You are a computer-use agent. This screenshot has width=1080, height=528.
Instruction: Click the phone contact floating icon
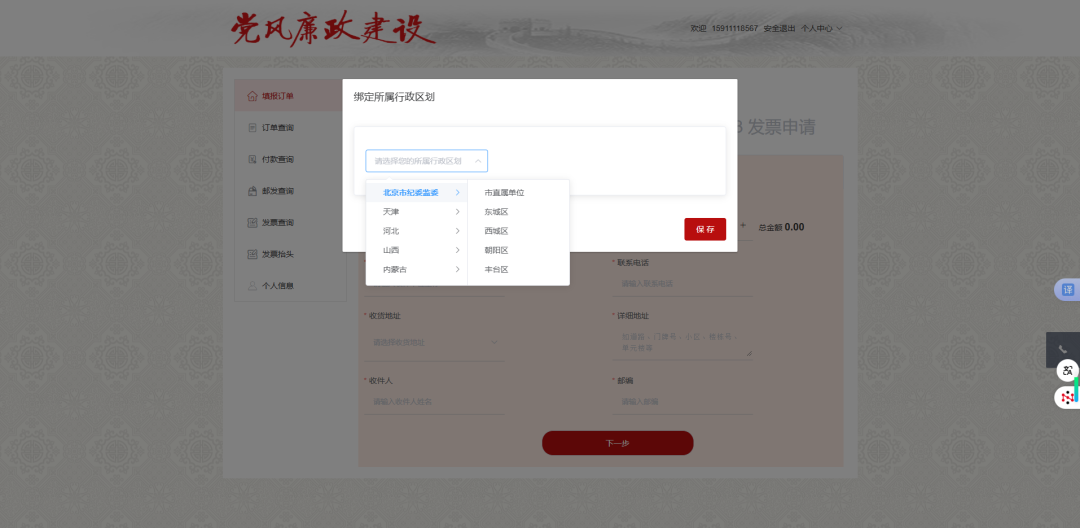coord(1062,349)
